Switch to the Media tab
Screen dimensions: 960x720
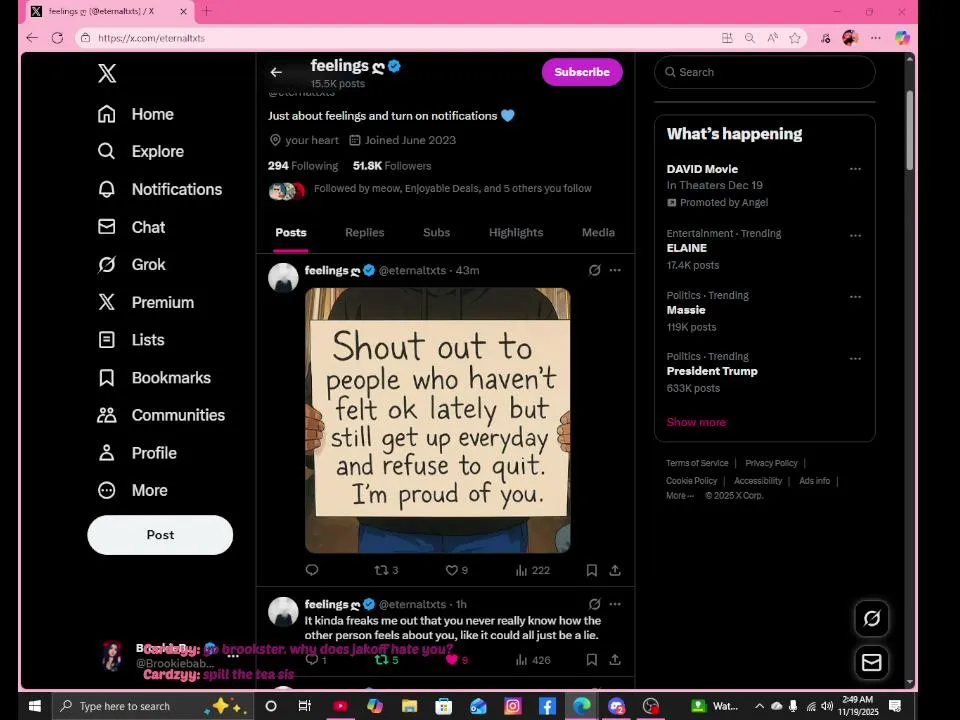tap(598, 233)
